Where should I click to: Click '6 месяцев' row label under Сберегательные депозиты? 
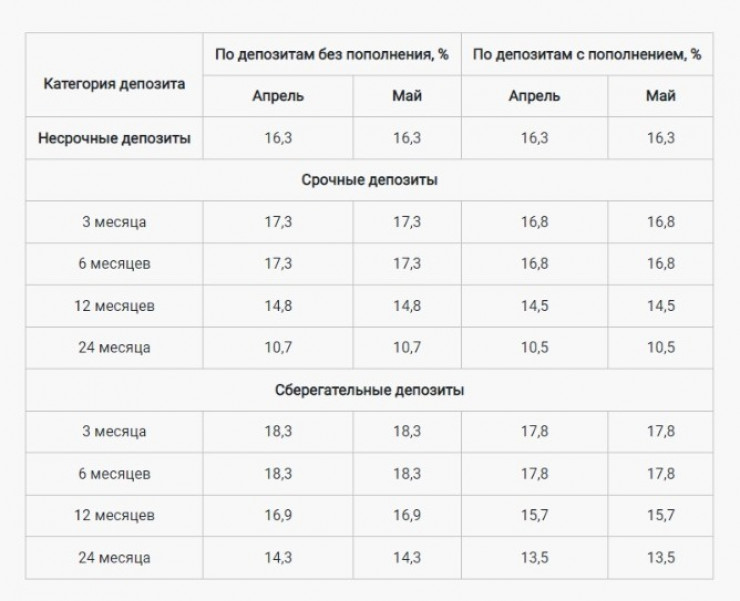click(x=114, y=474)
